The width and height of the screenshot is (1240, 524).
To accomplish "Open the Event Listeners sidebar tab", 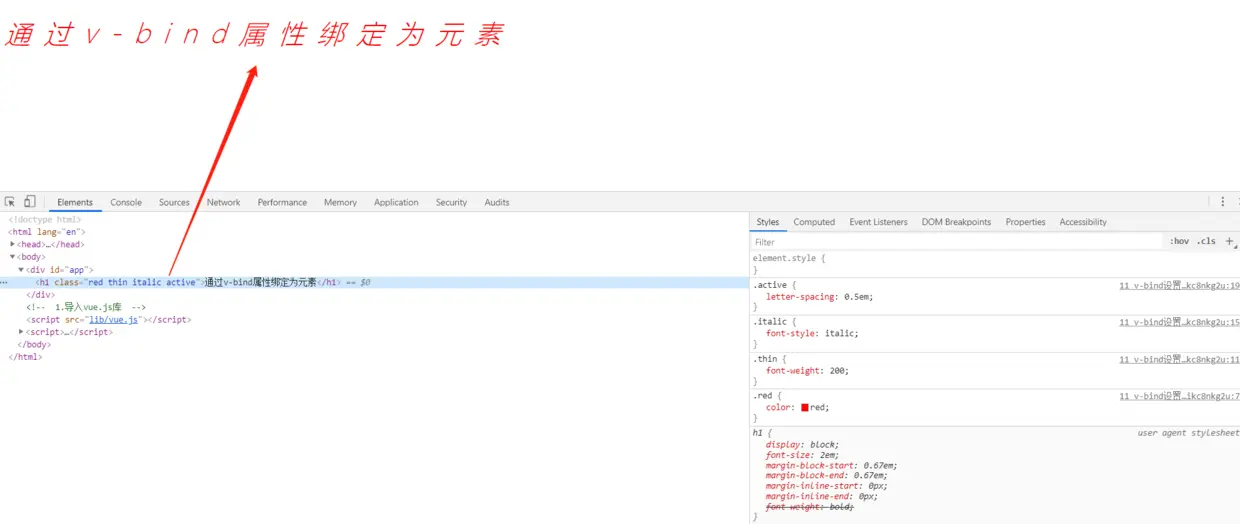I will [x=878, y=222].
